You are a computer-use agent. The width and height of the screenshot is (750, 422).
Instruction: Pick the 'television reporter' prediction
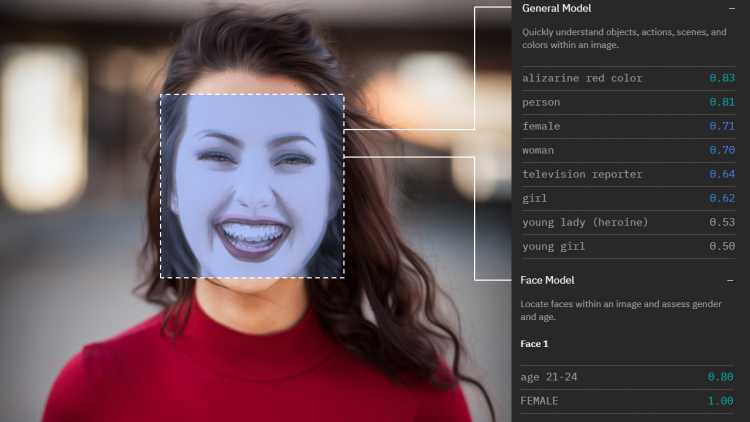click(x=582, y=174)
